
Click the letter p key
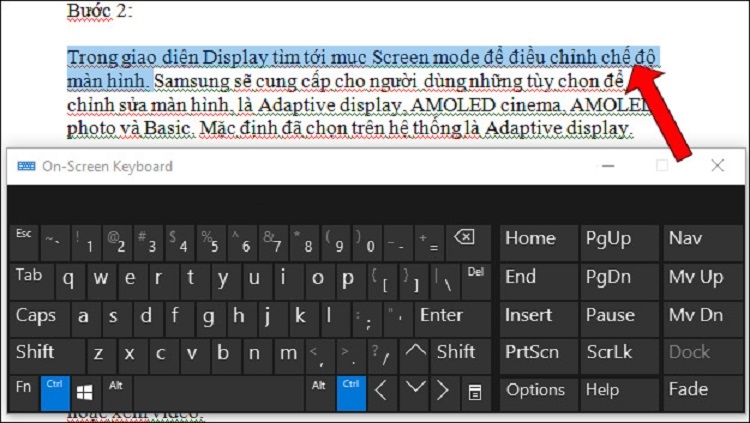tap(351, 281)
